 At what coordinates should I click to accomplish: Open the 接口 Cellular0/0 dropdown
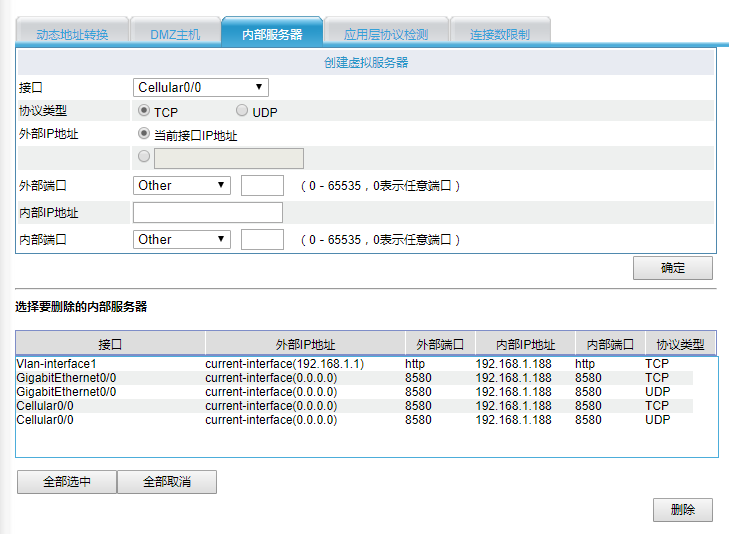pos(201,87)
